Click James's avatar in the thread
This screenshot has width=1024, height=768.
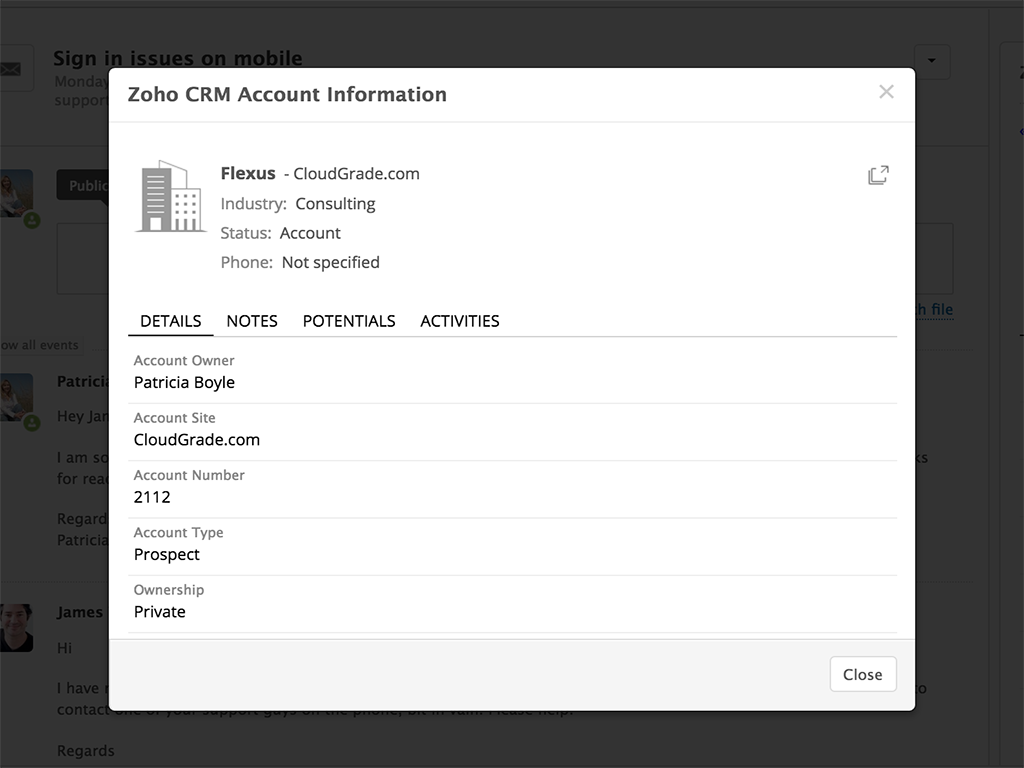point(16,627)
